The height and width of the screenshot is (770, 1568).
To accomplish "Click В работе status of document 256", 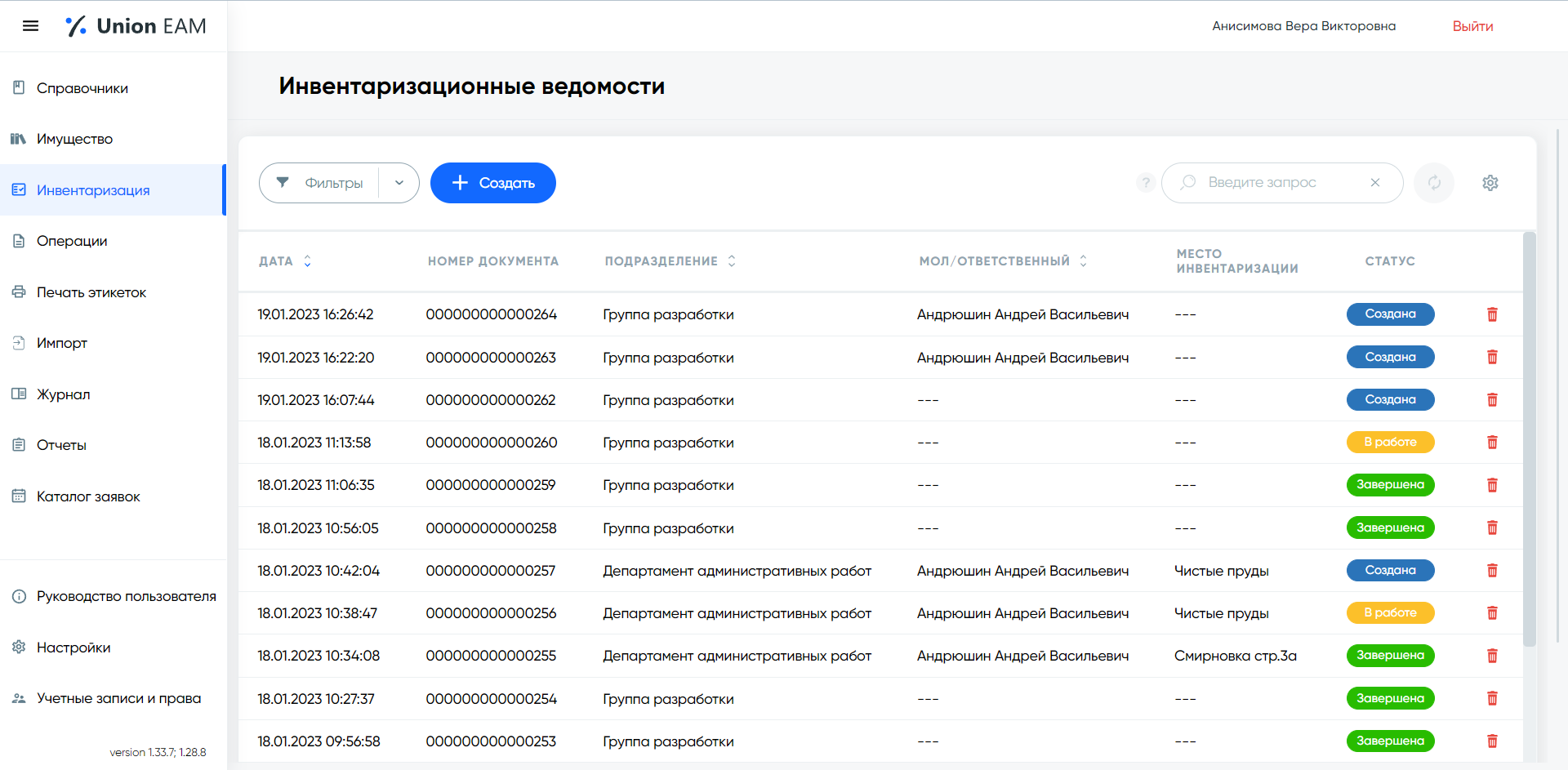I will [1390, 612].
